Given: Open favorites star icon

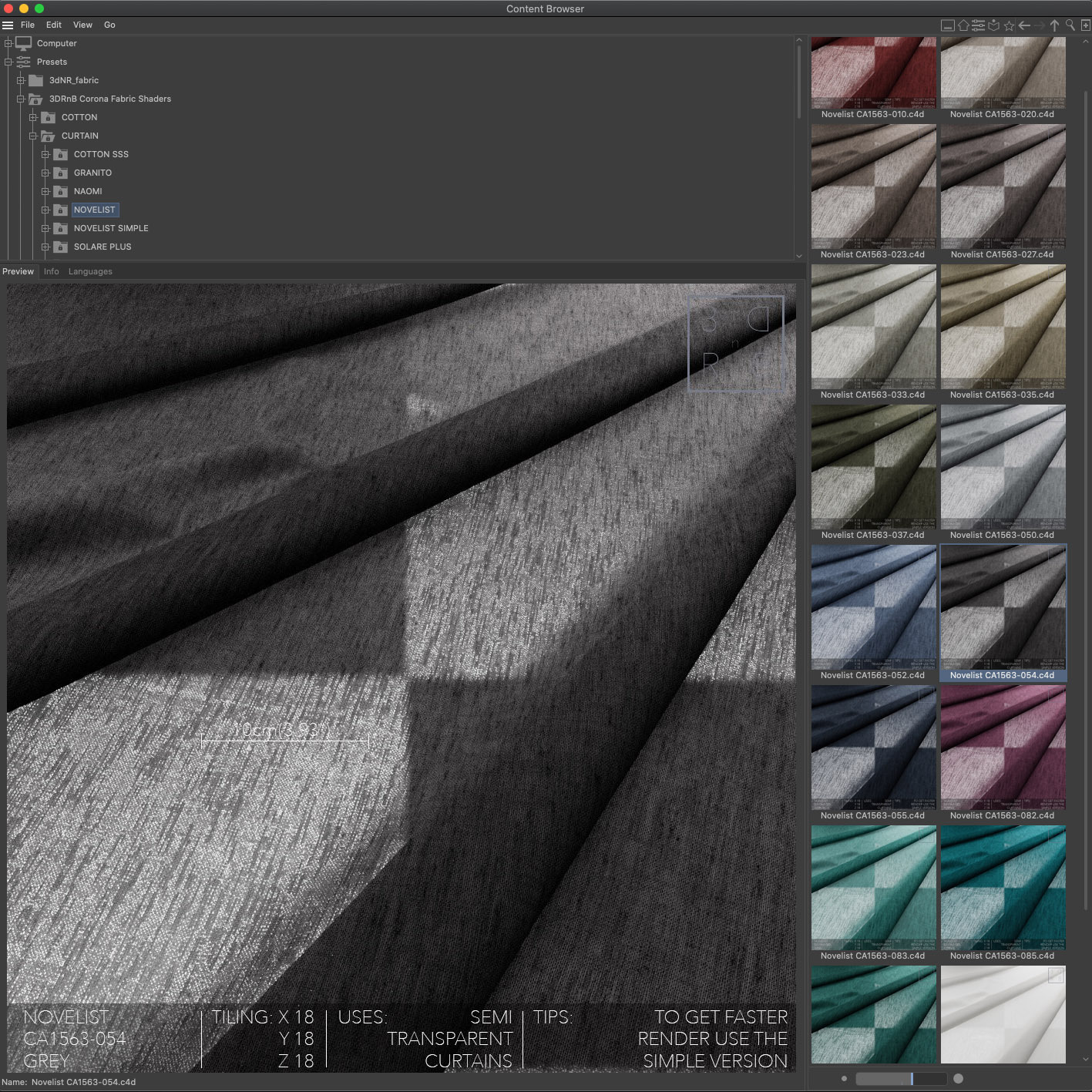Looking at the screenshot, I should click(x=1010, y=25).
